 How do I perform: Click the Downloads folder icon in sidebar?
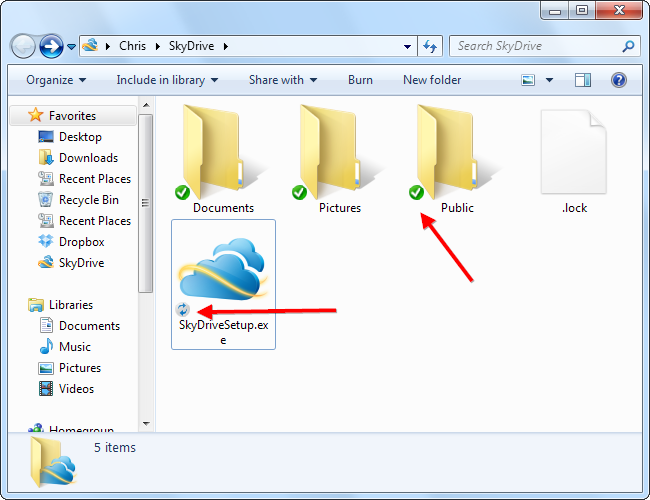(46, 158)
